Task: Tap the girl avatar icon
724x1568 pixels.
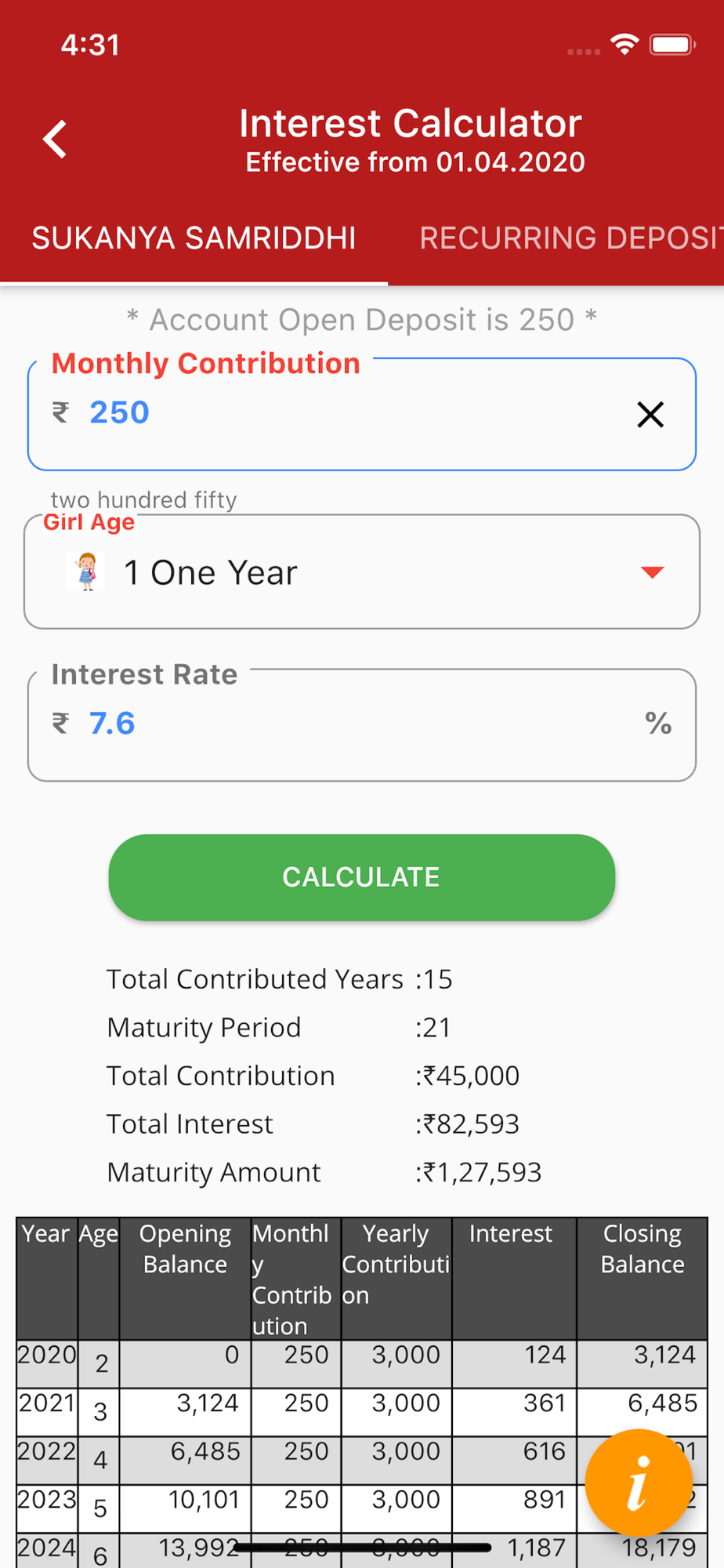Action: (86, 572)
